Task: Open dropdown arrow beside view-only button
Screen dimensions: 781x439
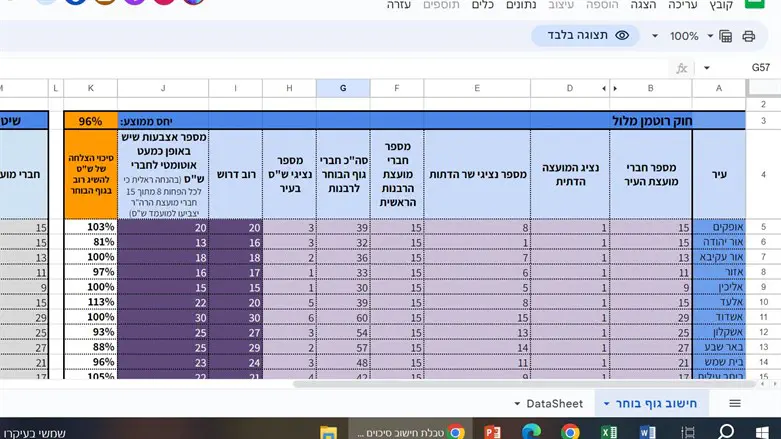Action: 655,36
